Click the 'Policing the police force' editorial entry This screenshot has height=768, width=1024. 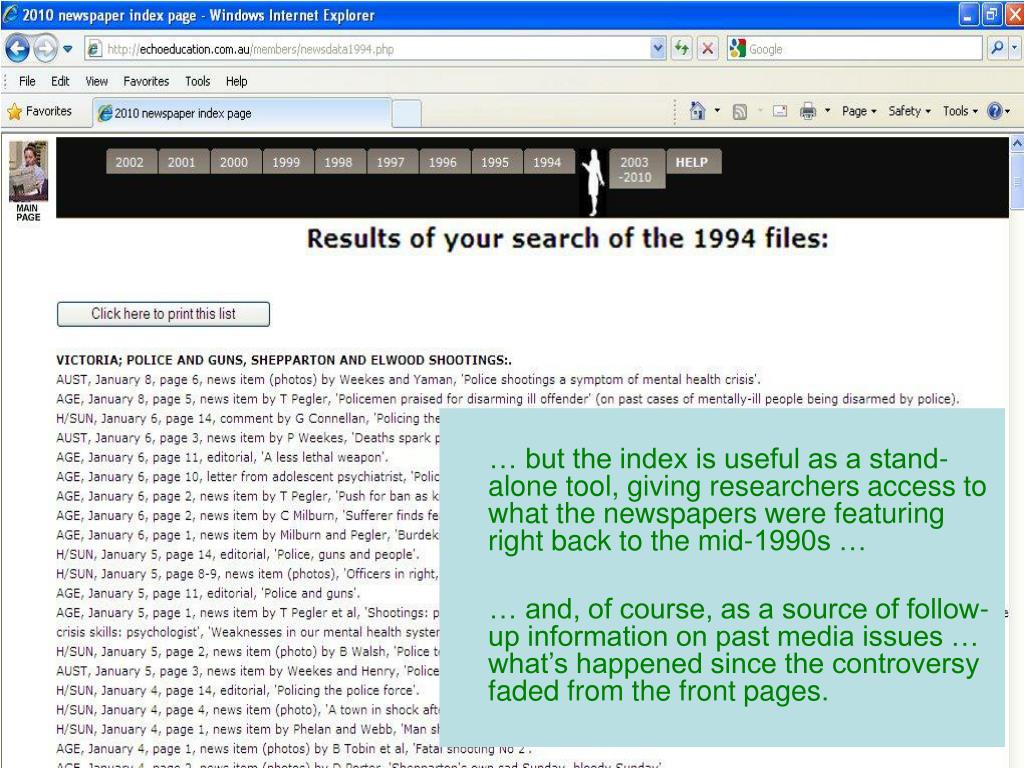(x=238, y=690)
